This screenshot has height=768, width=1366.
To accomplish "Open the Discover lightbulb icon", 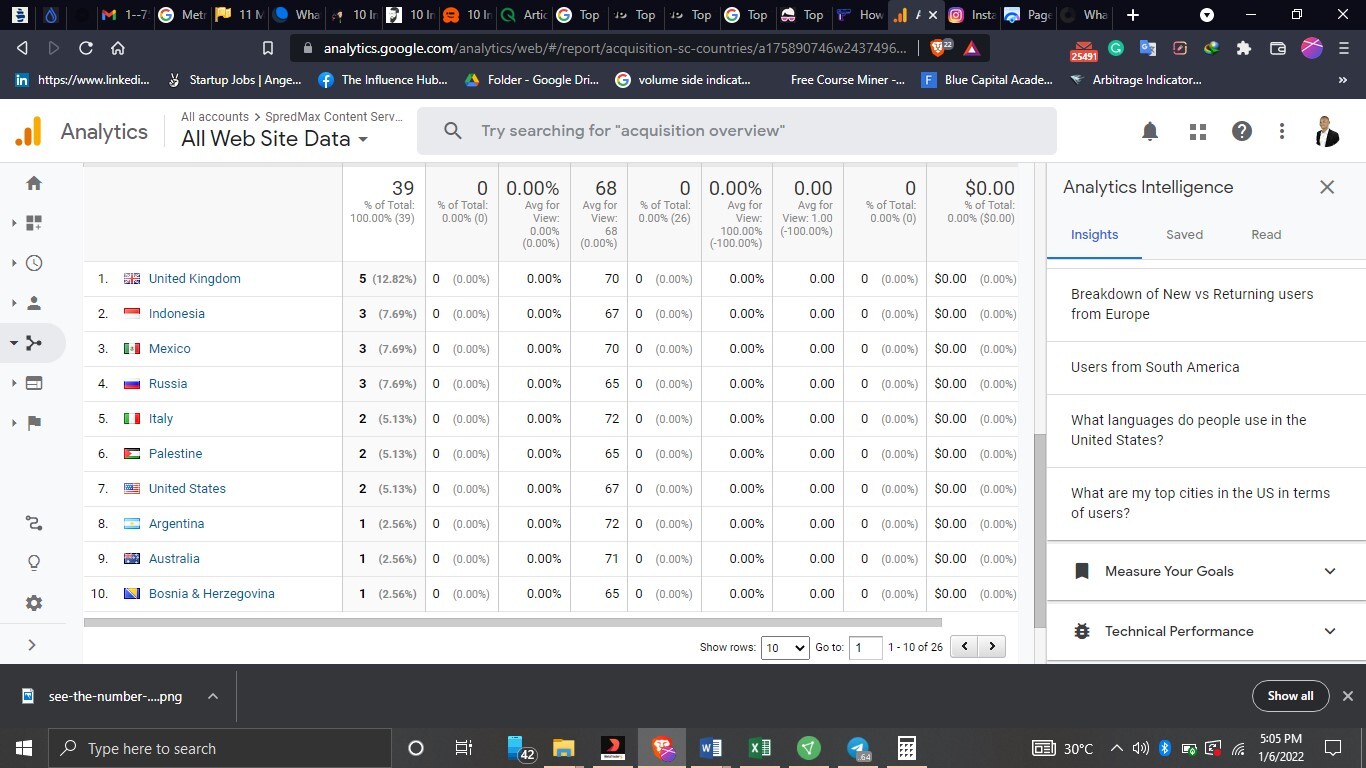I will tap(34, 563).
